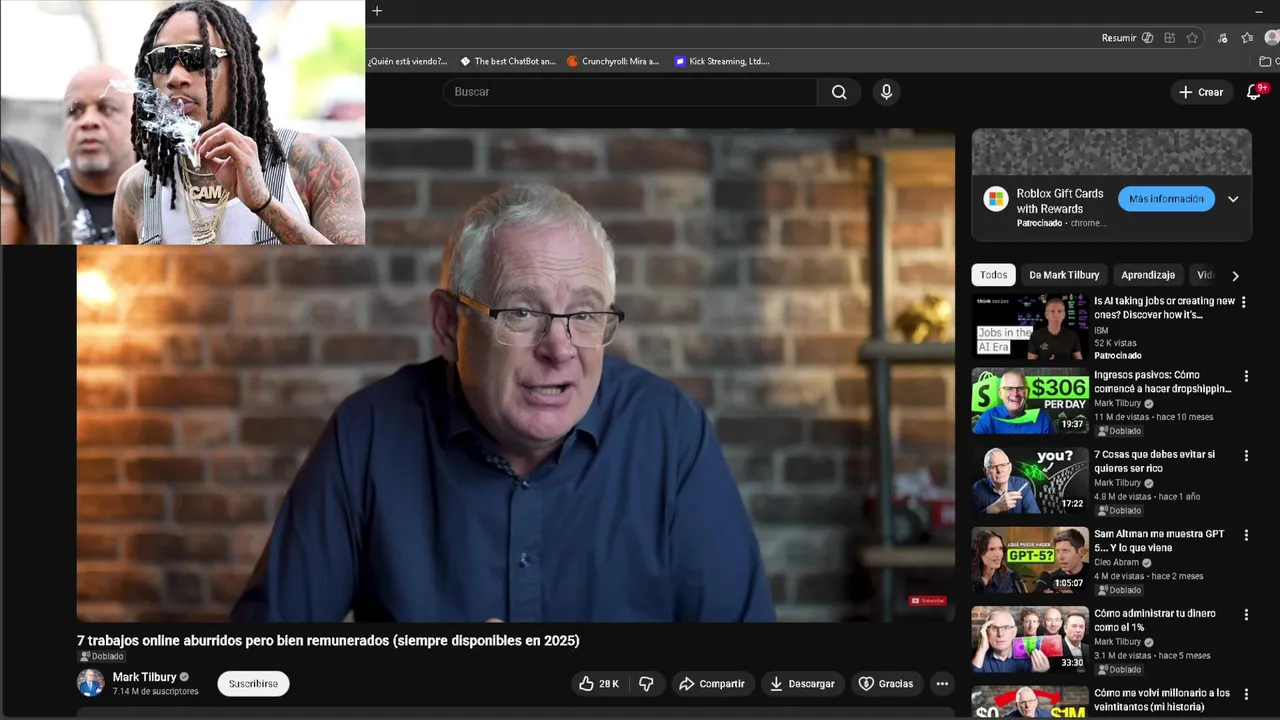
Task: Click the Doblado badge under video title
Action: [x=101, y=657]
